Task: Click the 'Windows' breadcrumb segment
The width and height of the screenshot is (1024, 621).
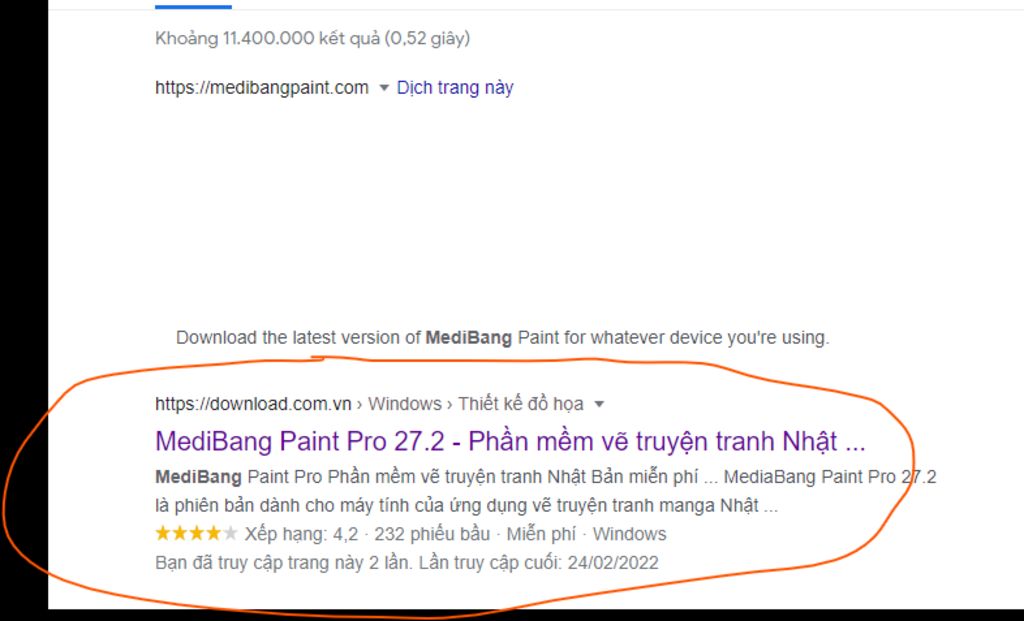Action: point(405,404)
